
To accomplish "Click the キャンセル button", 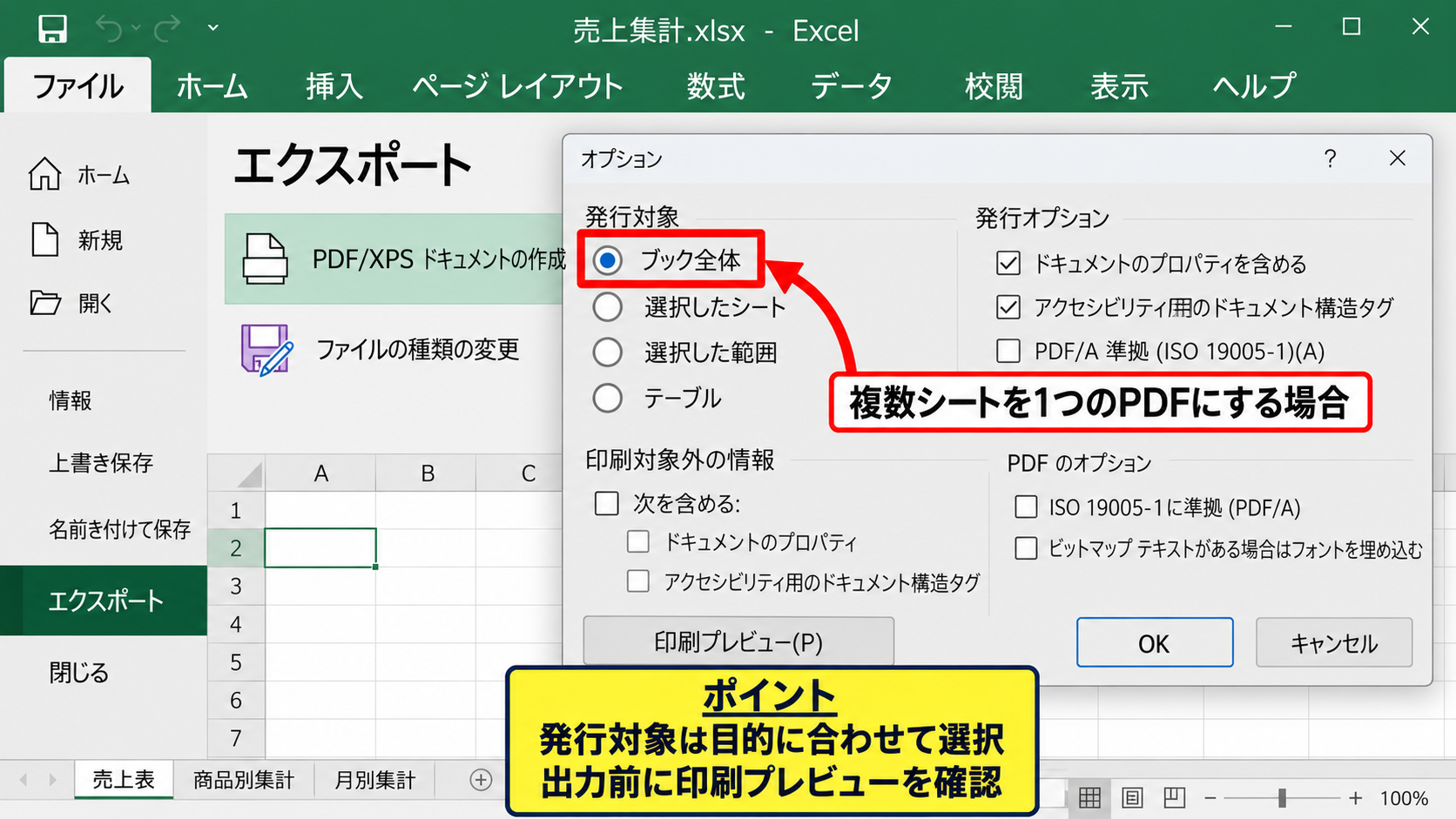I will [x=1334, y=642].
